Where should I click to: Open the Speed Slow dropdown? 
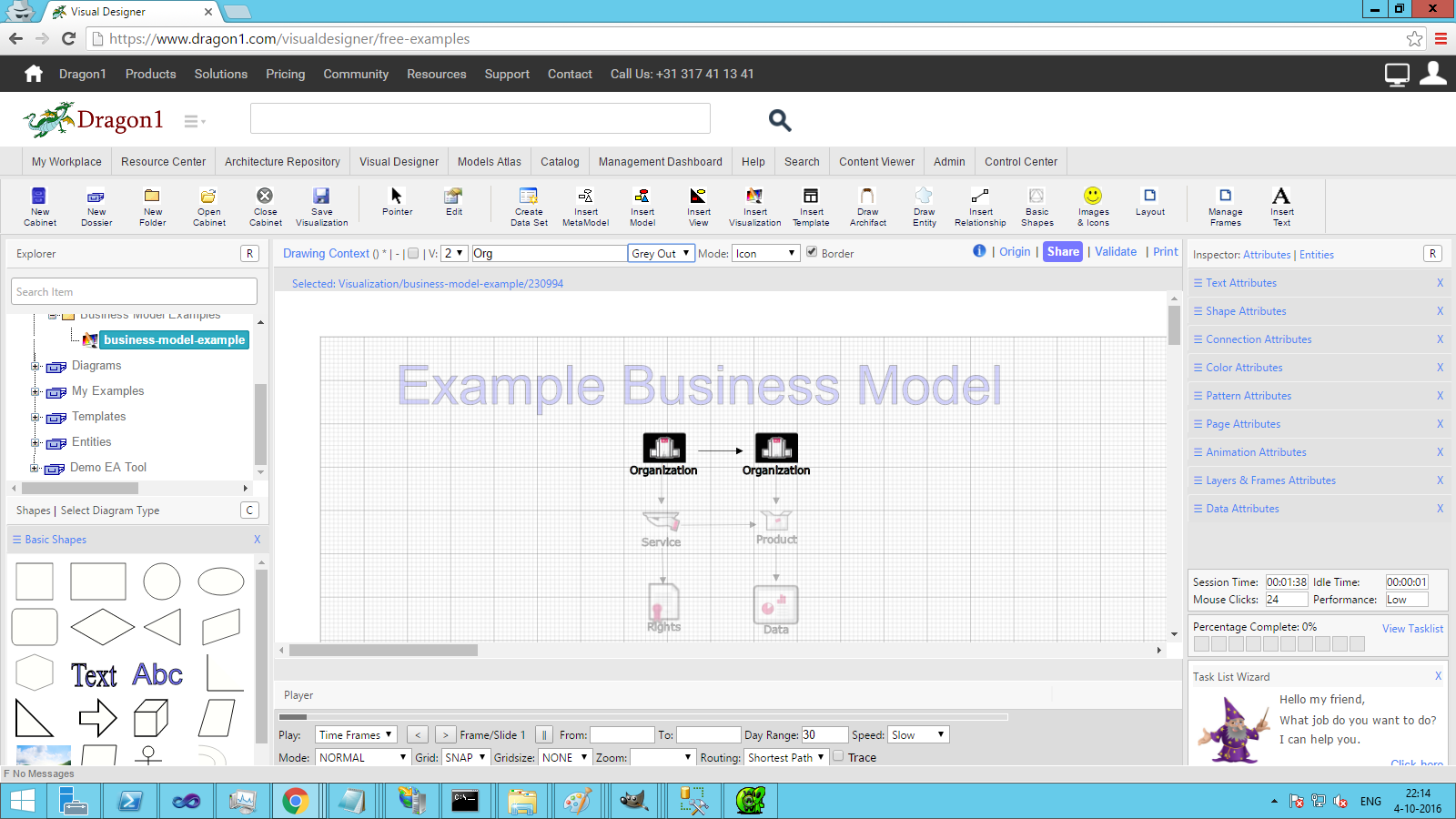tap(919, 734)
